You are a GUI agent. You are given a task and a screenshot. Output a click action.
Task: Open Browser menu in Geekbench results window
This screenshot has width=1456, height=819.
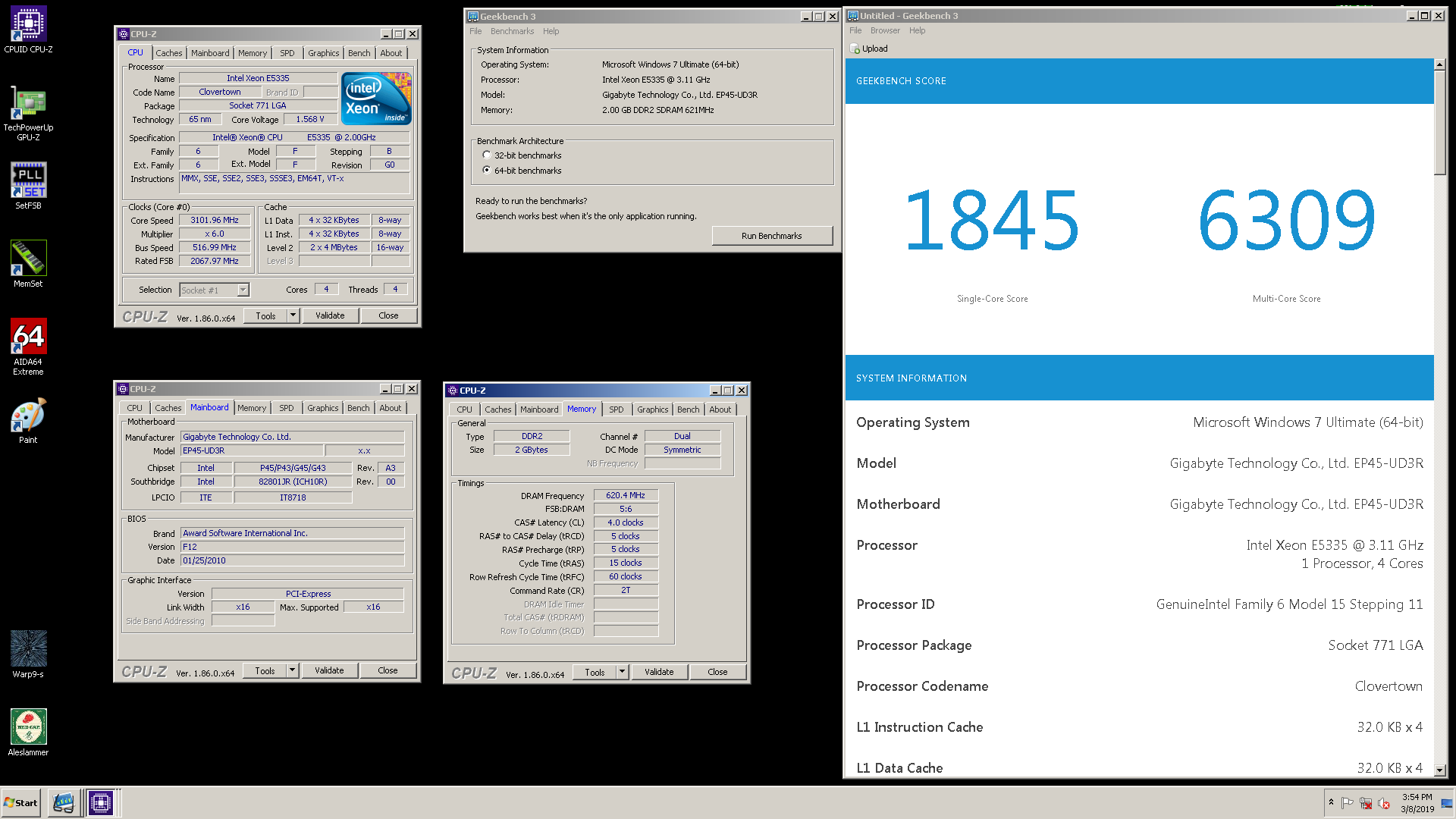[885, 30]
